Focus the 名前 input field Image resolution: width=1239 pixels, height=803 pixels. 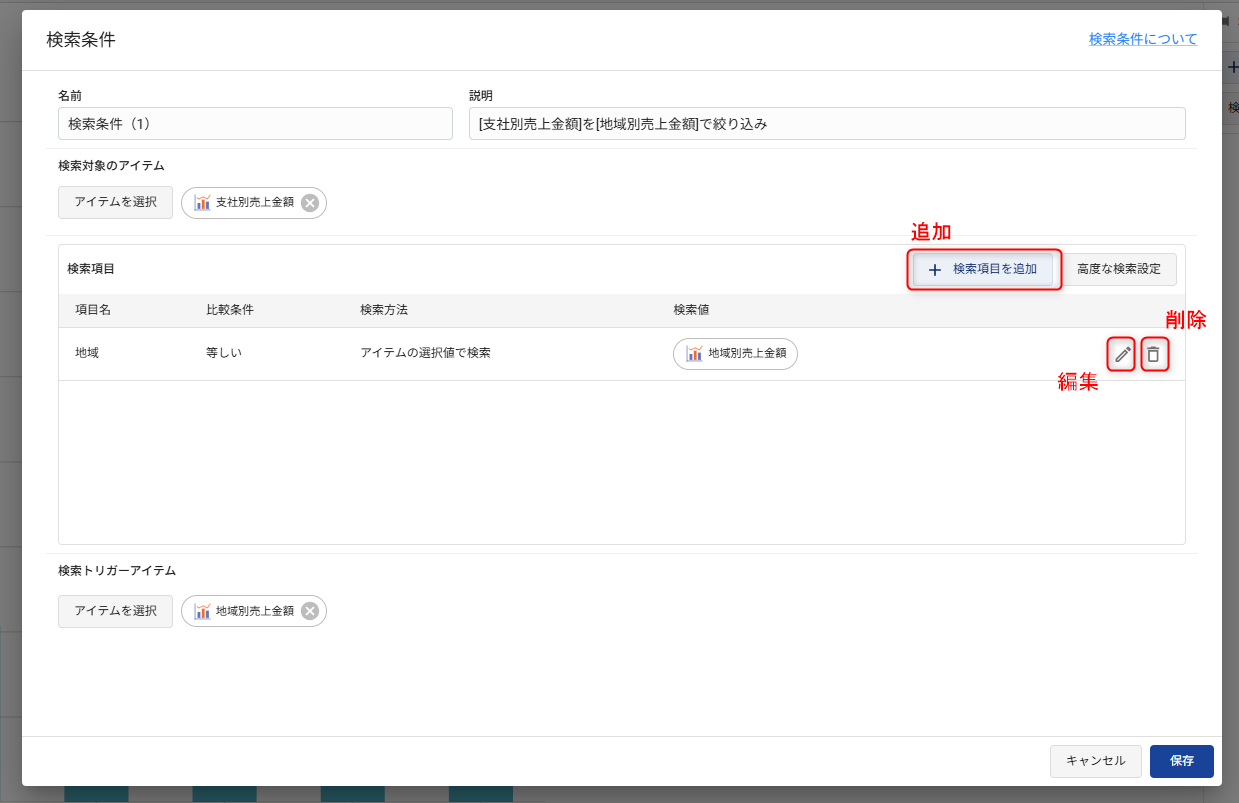(255, 124)
